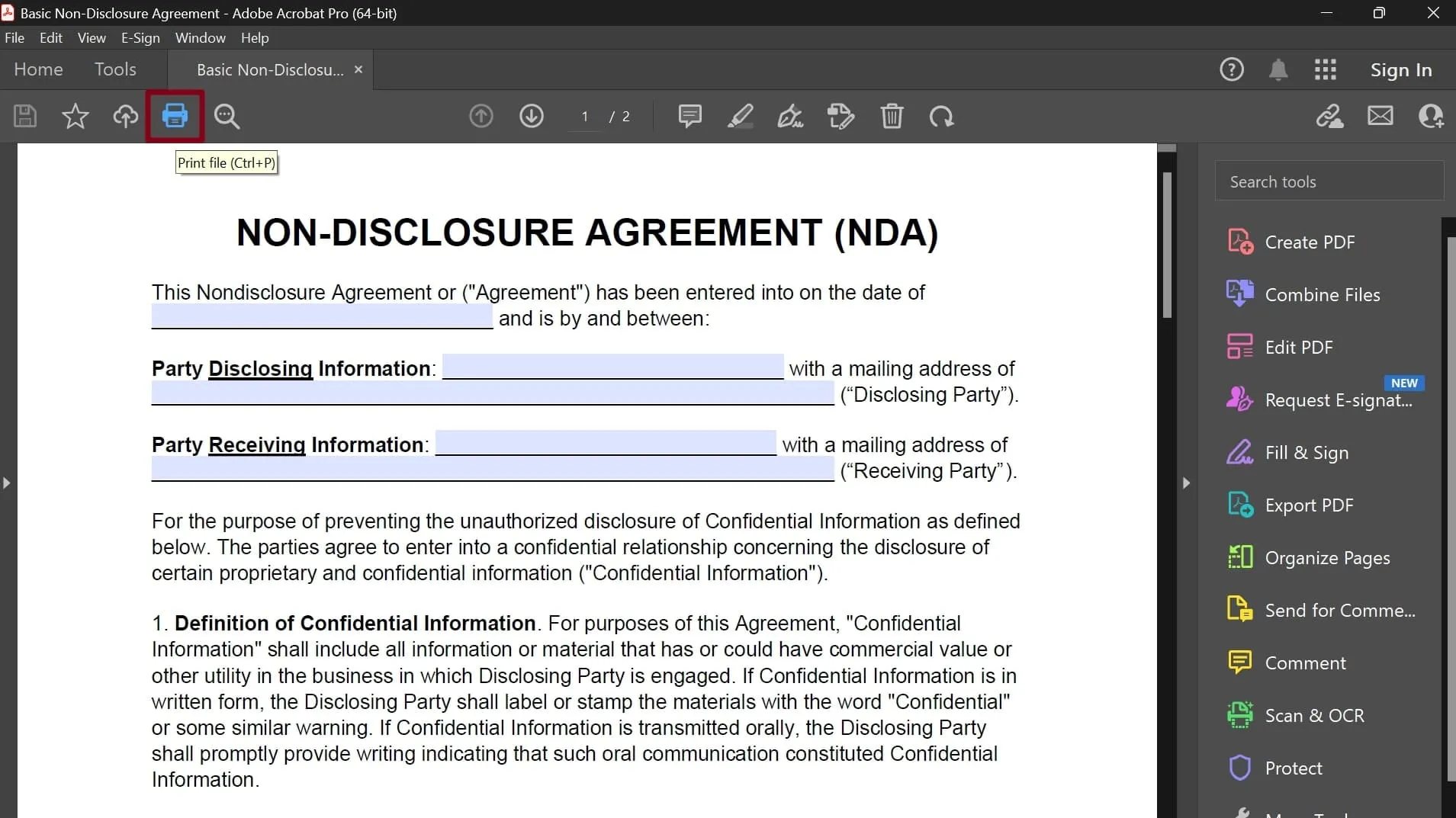Select the Basic Non-Disclosu... document tab
The height and width of the screenshot is (818, 1456).
270,70
